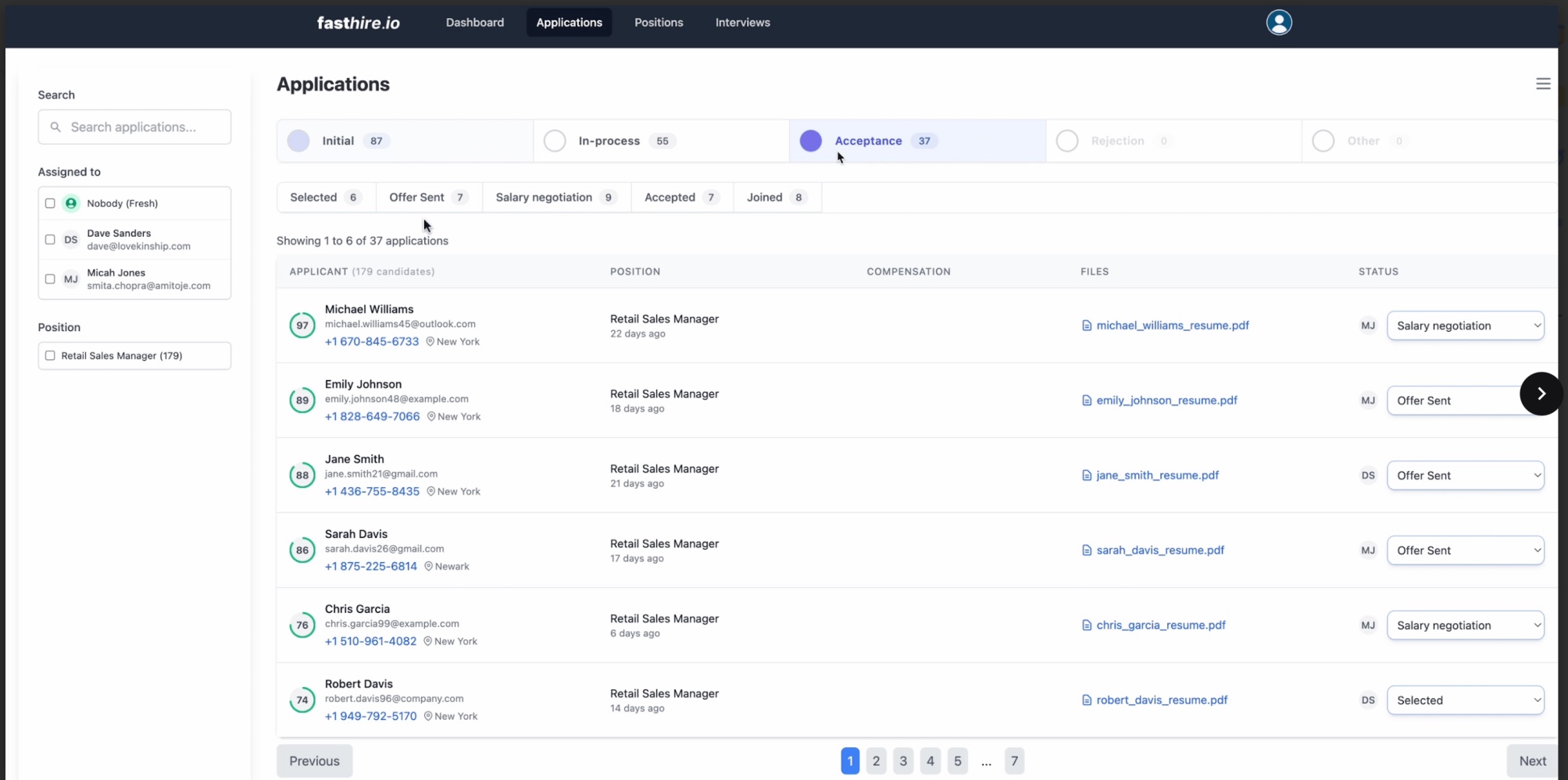The height and width of the screenshot is (780, 1568).
Task: Open the jane_smith_resume.pdf link
Action: click(x=1156, y=475)
